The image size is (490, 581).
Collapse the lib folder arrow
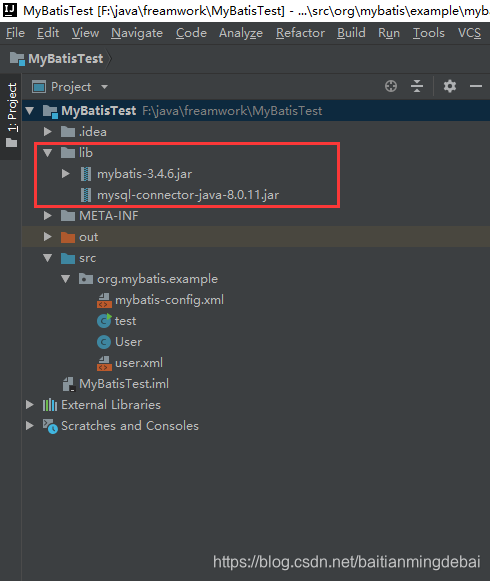click(47, 153)
